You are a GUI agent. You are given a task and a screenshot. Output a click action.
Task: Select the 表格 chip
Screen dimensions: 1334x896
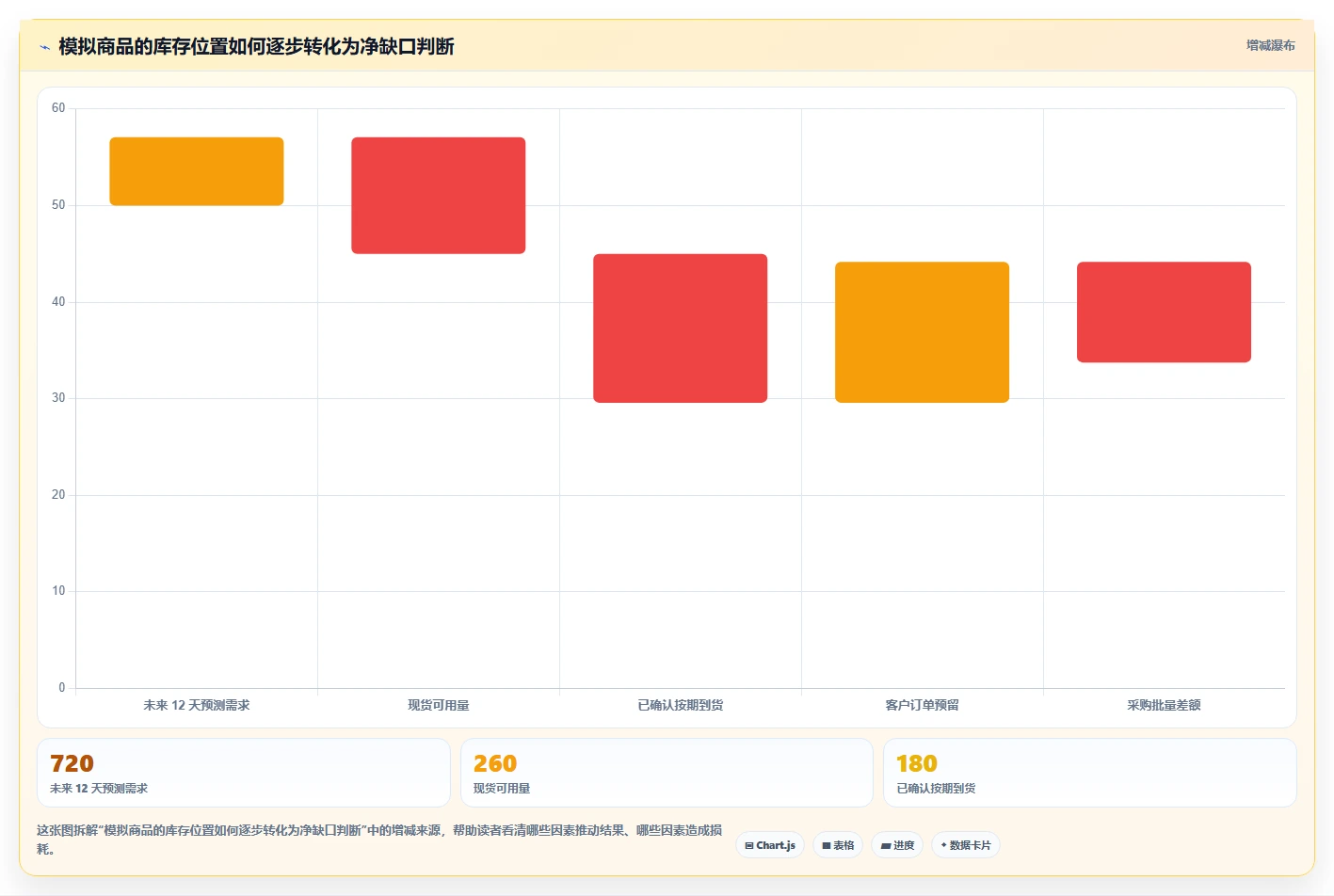(838, 845)
